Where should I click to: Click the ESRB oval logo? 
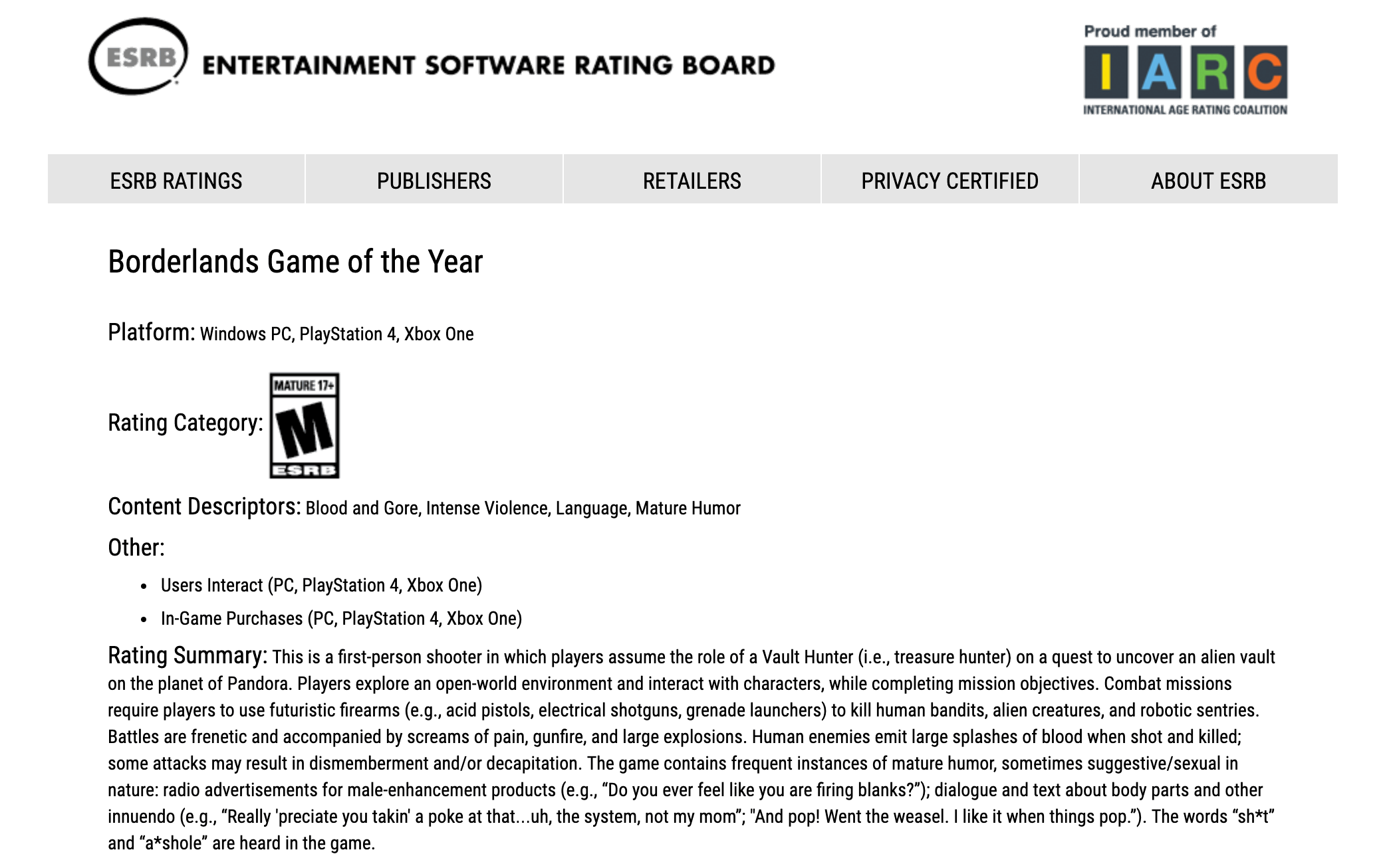click(x=138, y=56)
